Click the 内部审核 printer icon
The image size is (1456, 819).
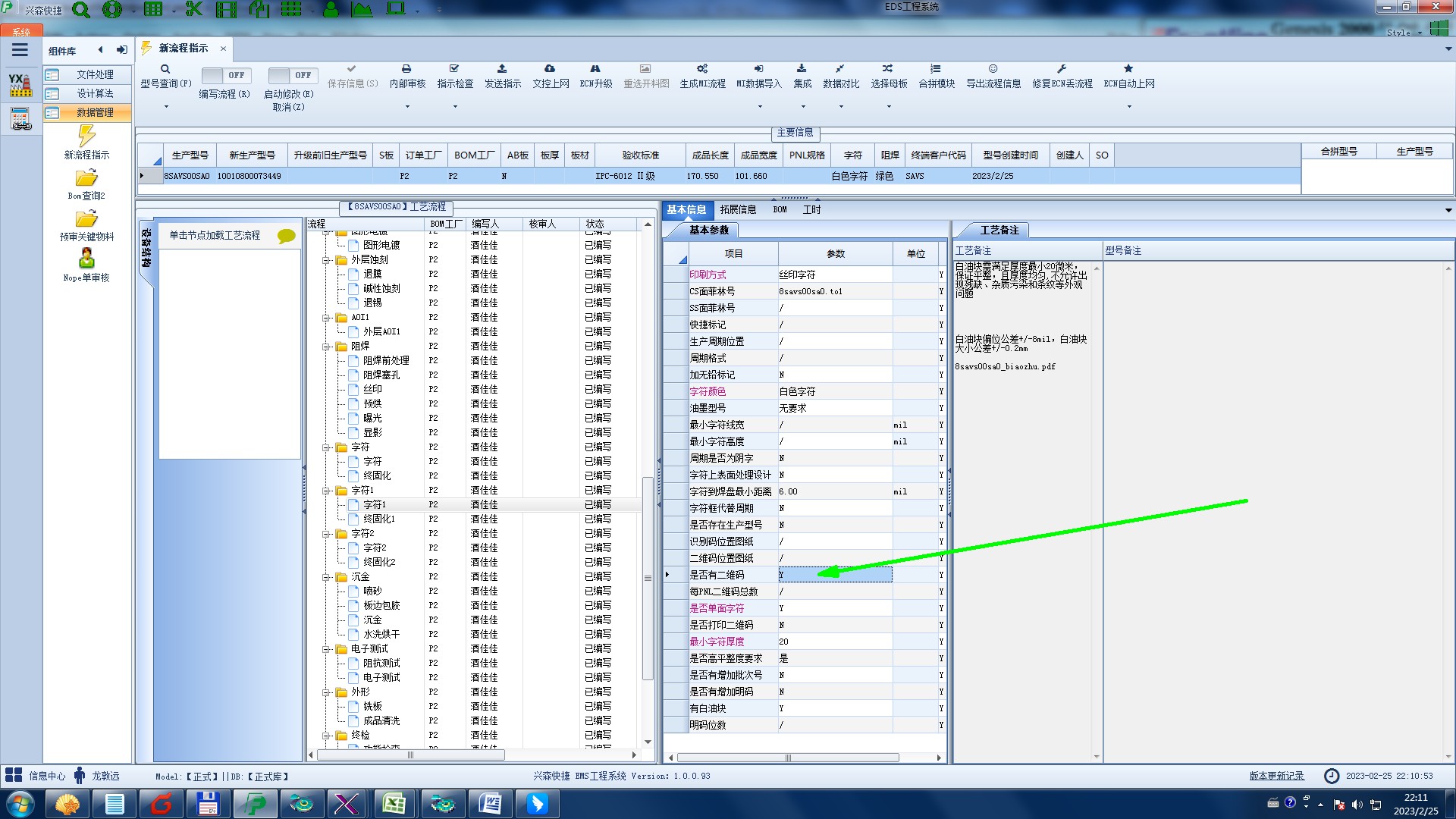tap(406, 69)
